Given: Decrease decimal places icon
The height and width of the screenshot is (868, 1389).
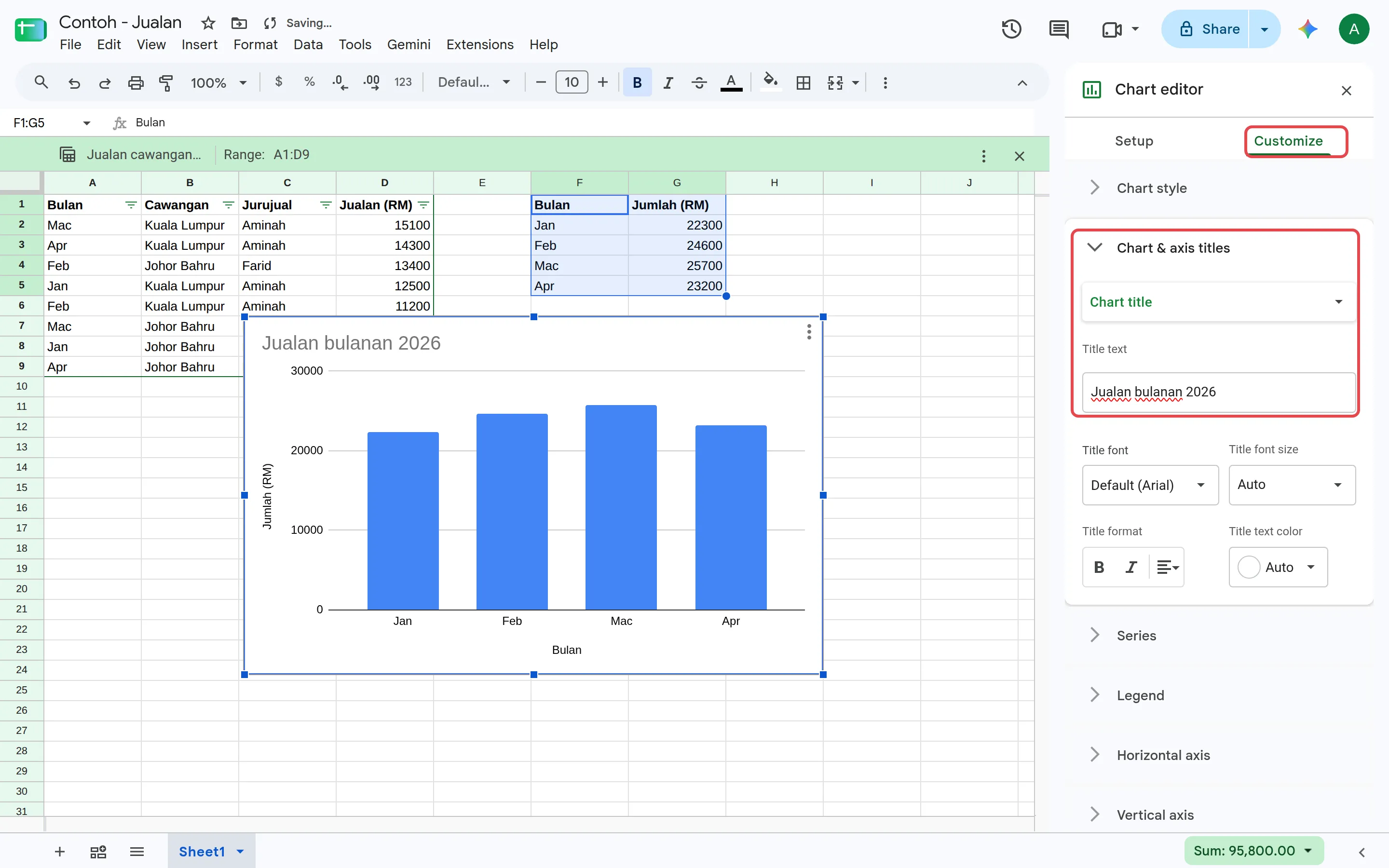Looking at the screenshot, I should click(340, 82).
